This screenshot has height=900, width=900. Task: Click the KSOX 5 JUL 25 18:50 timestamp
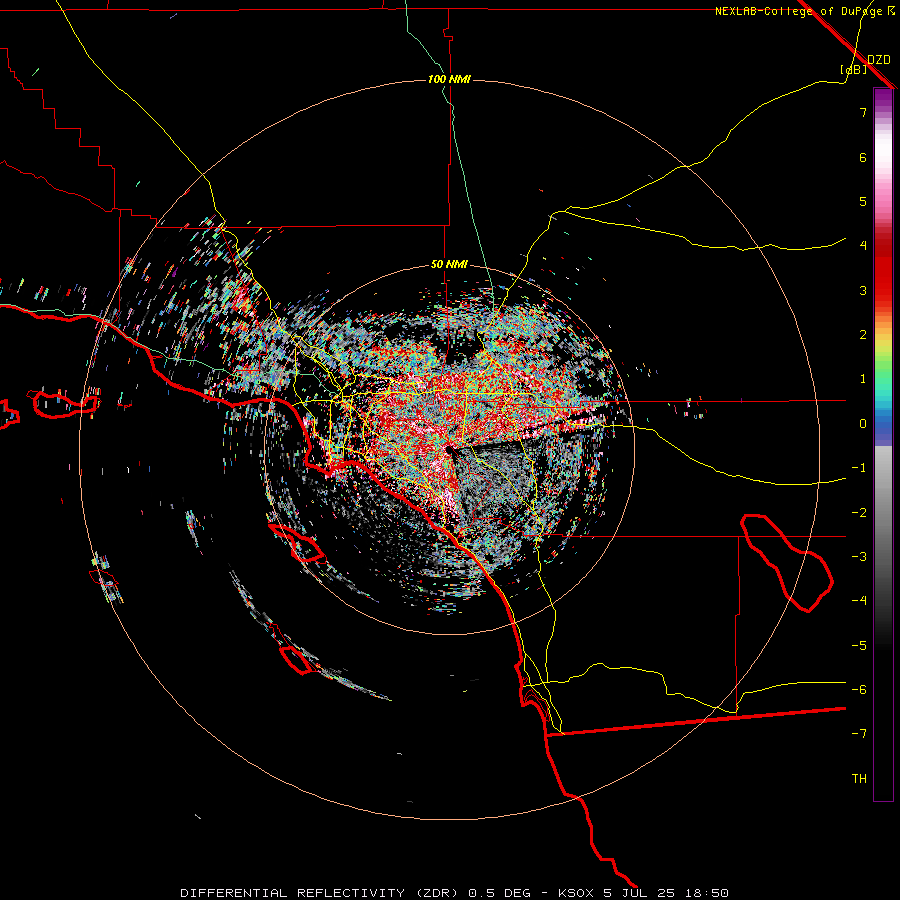point(643,893)
